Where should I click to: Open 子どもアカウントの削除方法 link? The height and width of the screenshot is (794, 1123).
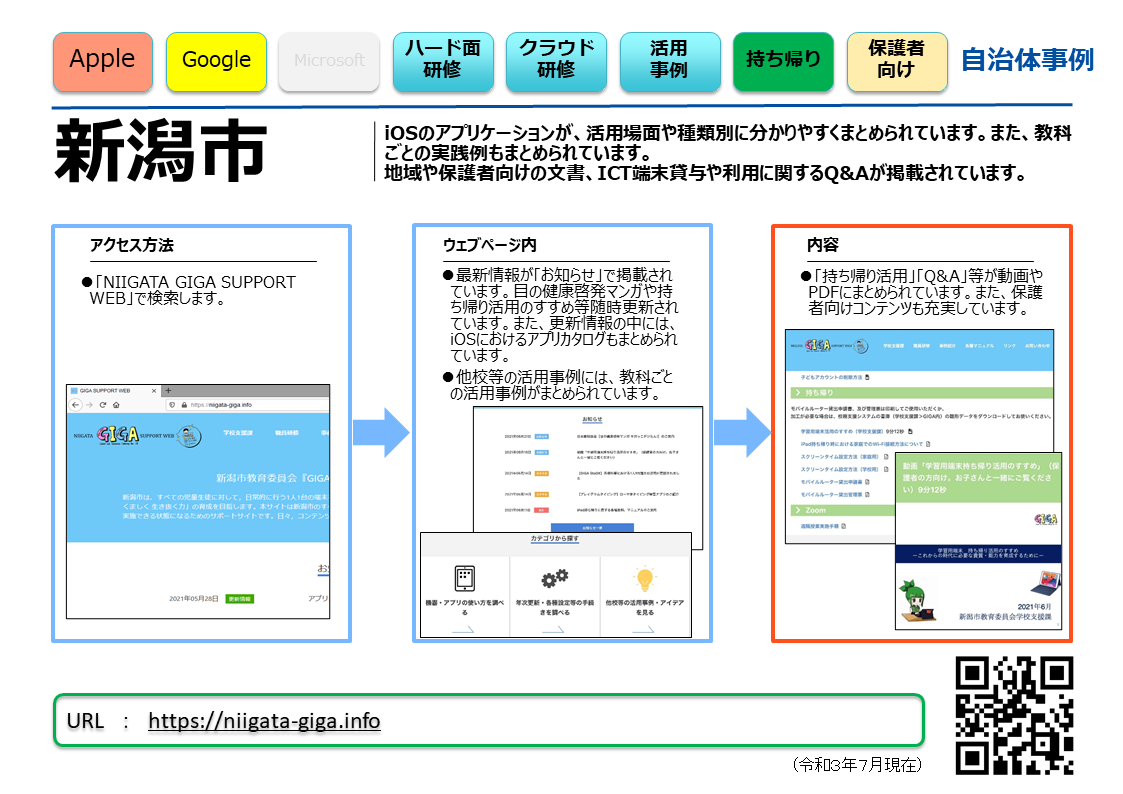click(831, 377)
